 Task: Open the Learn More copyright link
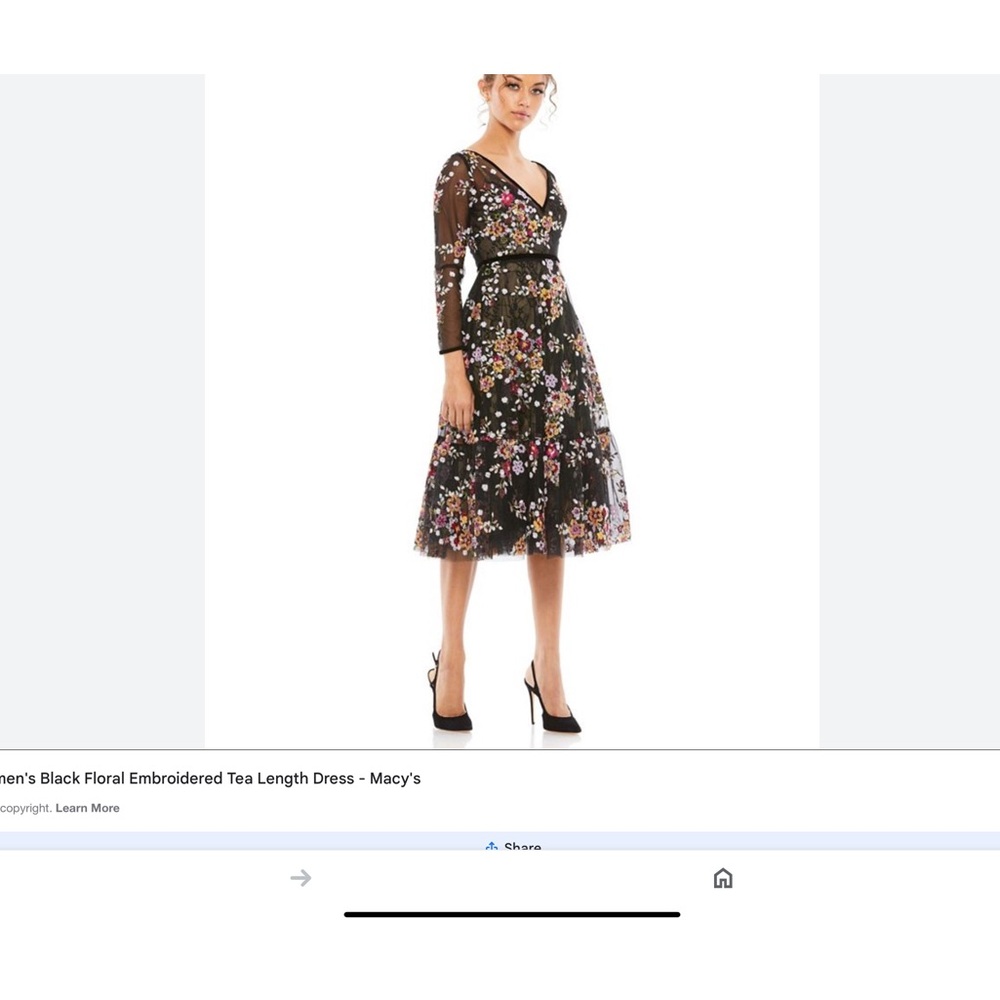click(87, 808)
